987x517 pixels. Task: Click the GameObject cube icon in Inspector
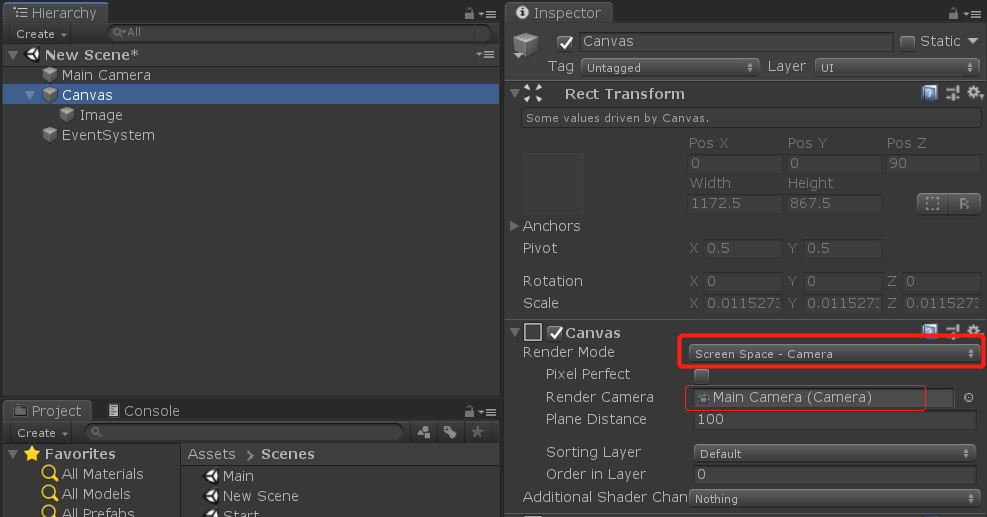pyautogui.click(x=526, y=45)
